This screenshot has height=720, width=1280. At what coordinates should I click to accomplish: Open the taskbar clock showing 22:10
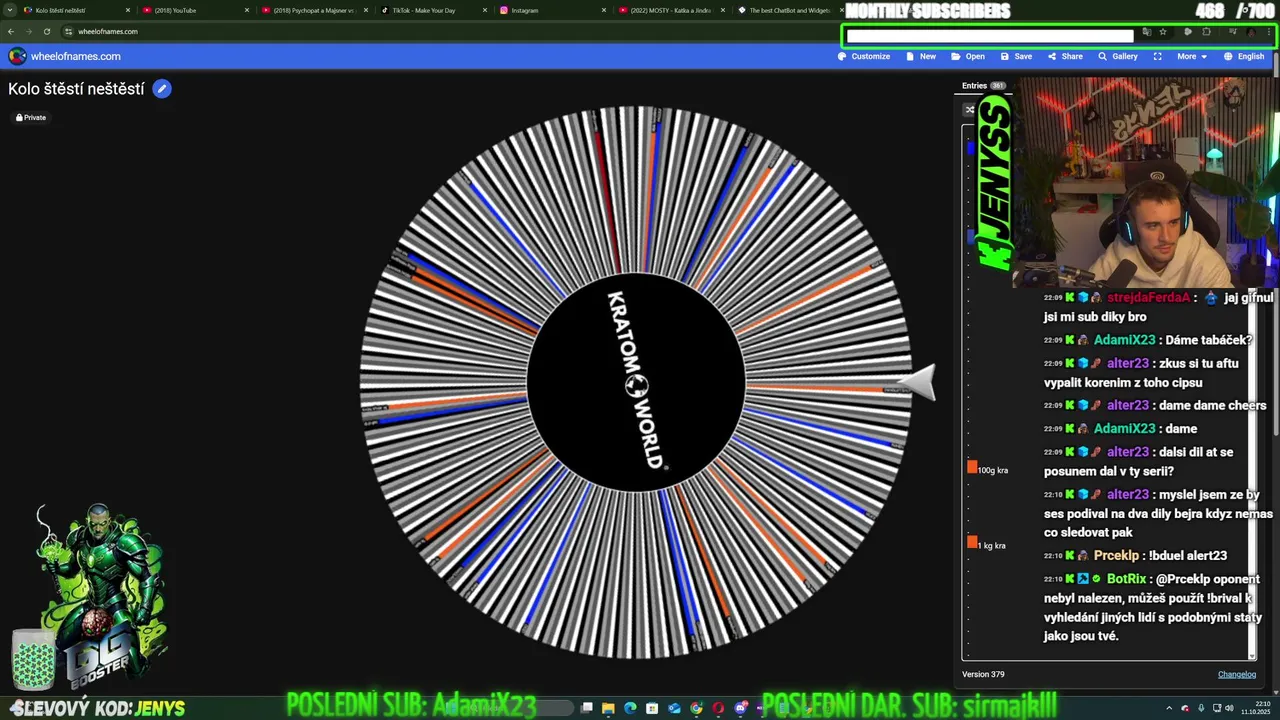1257,708
